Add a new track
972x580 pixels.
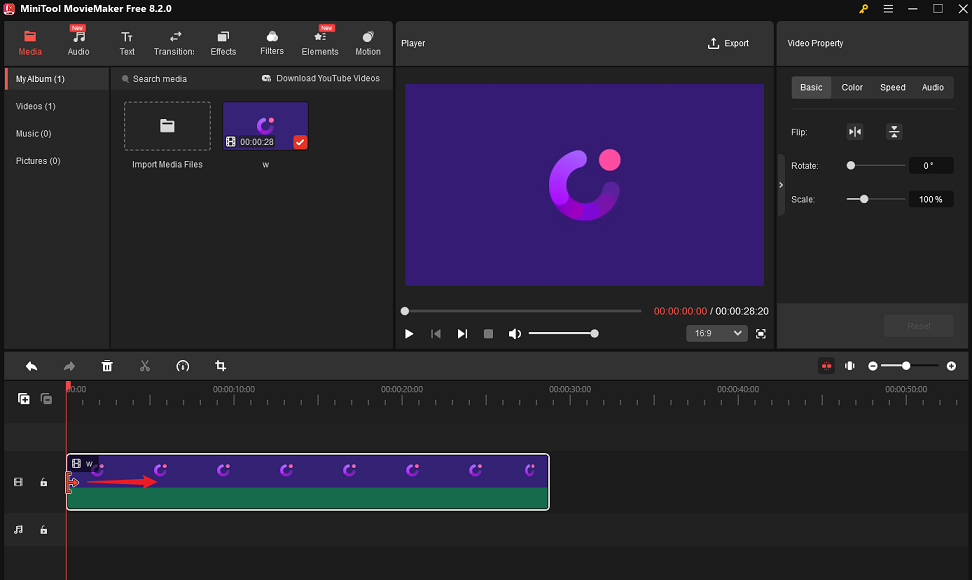[x=24, y=398]
